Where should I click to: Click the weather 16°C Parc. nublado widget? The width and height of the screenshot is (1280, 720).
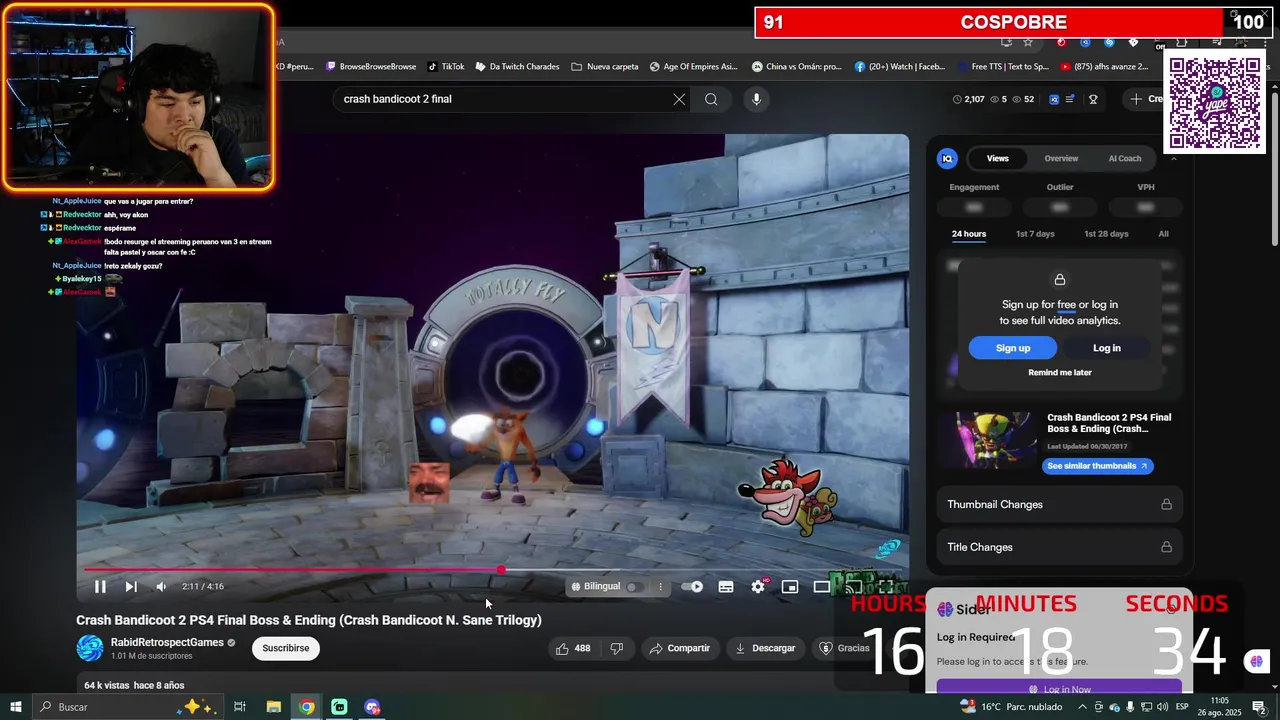[1011, 707]
